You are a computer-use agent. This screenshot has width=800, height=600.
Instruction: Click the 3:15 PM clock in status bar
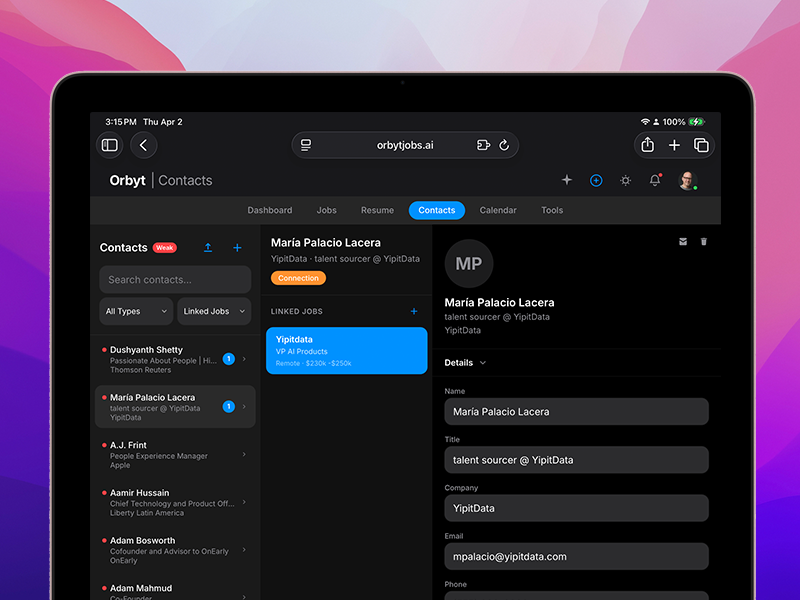click(x=121, y=122)
